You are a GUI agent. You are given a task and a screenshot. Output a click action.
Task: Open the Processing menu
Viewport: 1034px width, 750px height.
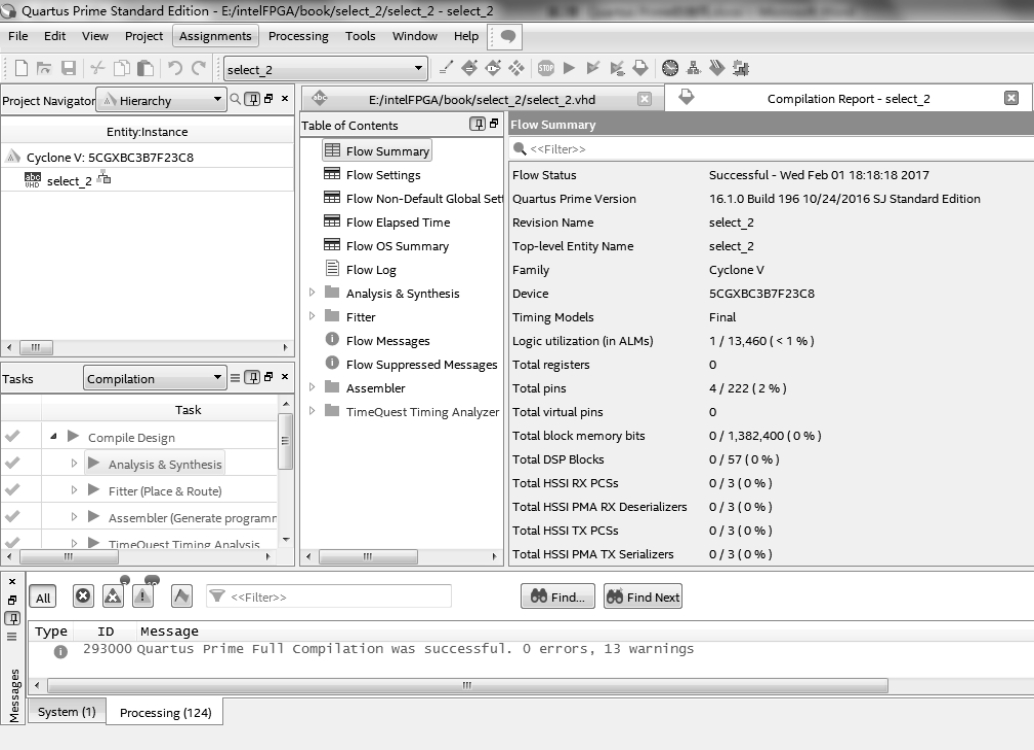coord(298,36)
